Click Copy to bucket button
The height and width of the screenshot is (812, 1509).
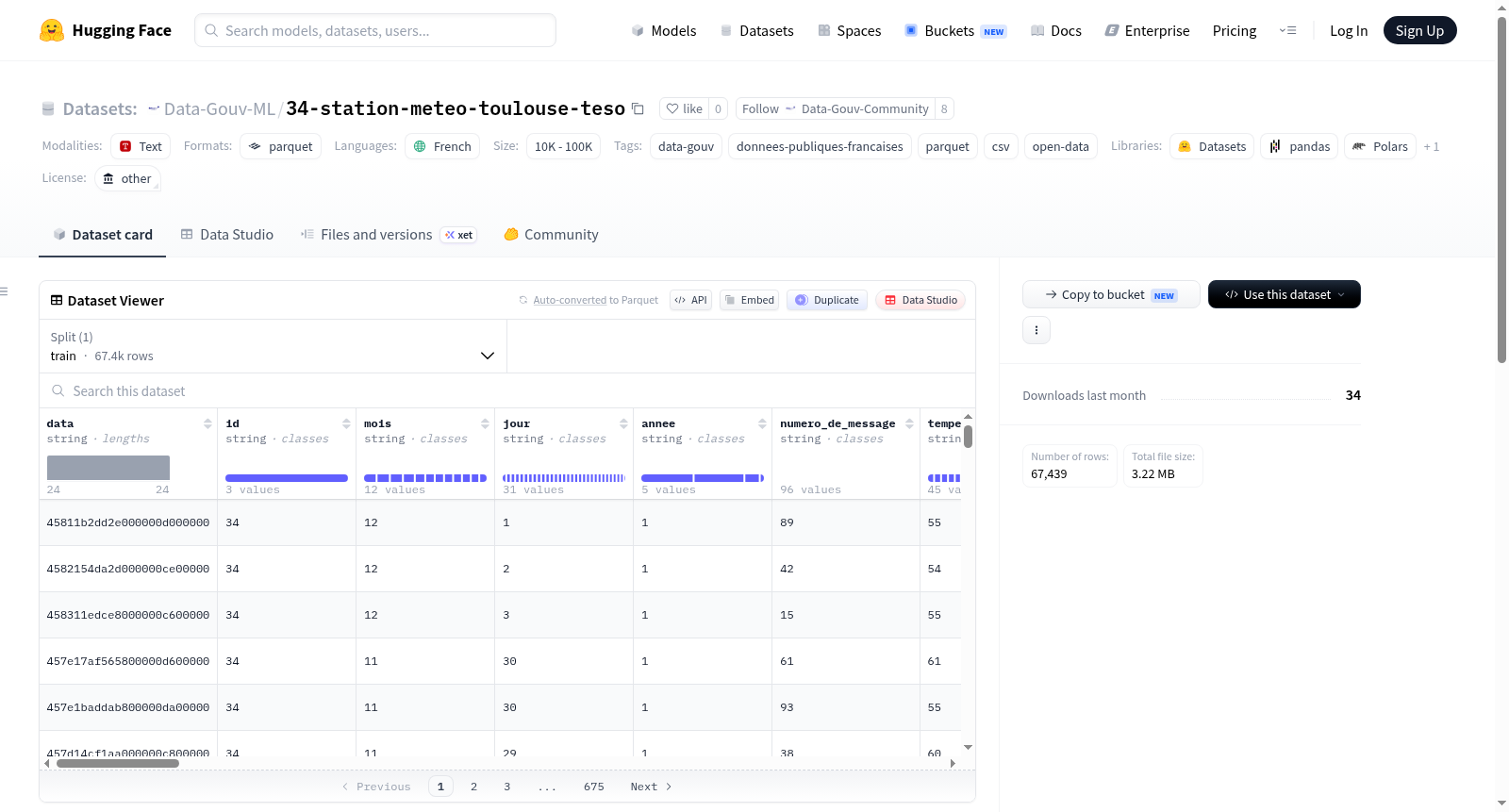pyautogui.click(x=1111, y=294)
